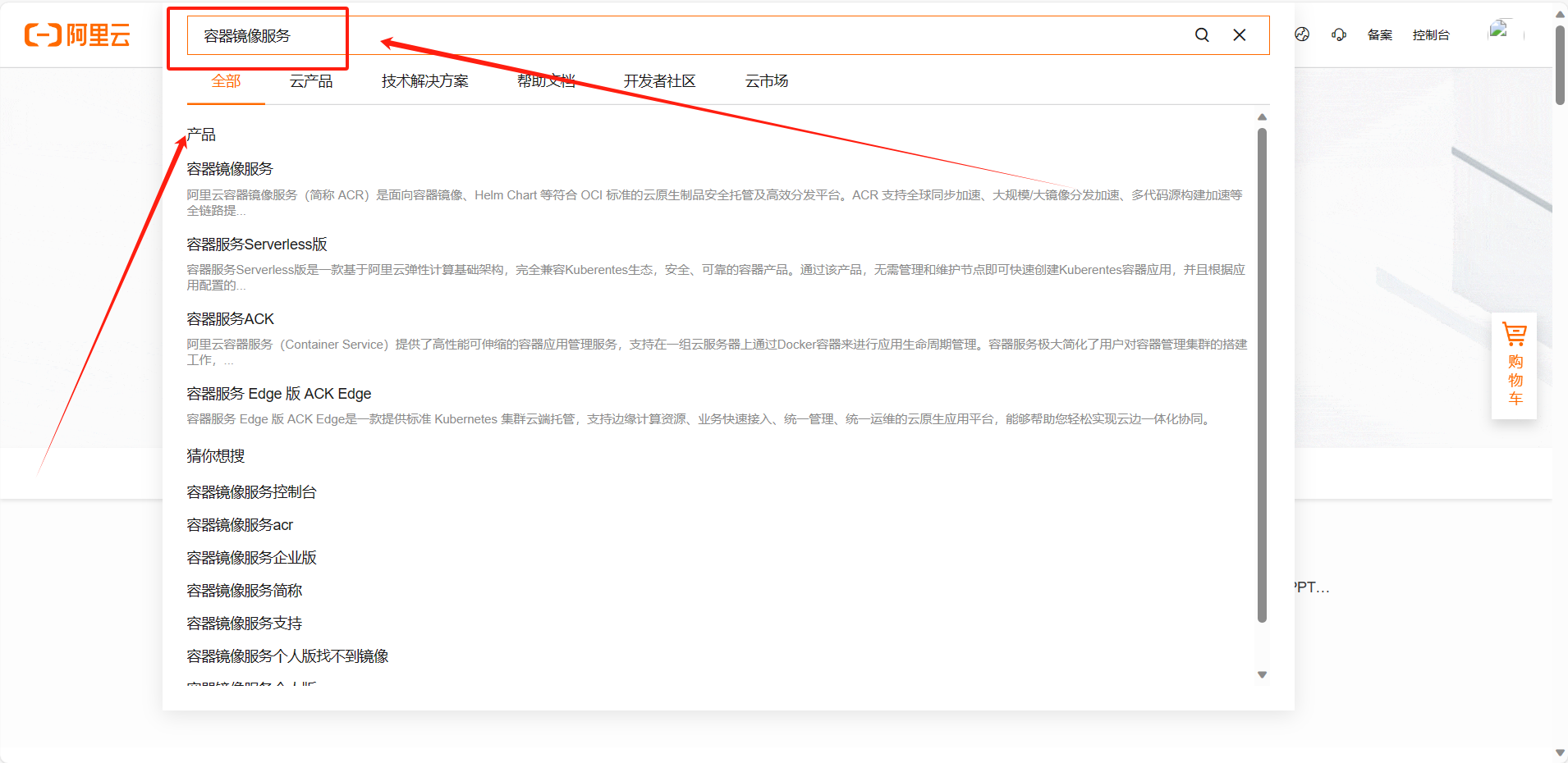Click the 控制台 console link
The height and width of the screenshot is (763, 1568).
[1431, 35]
